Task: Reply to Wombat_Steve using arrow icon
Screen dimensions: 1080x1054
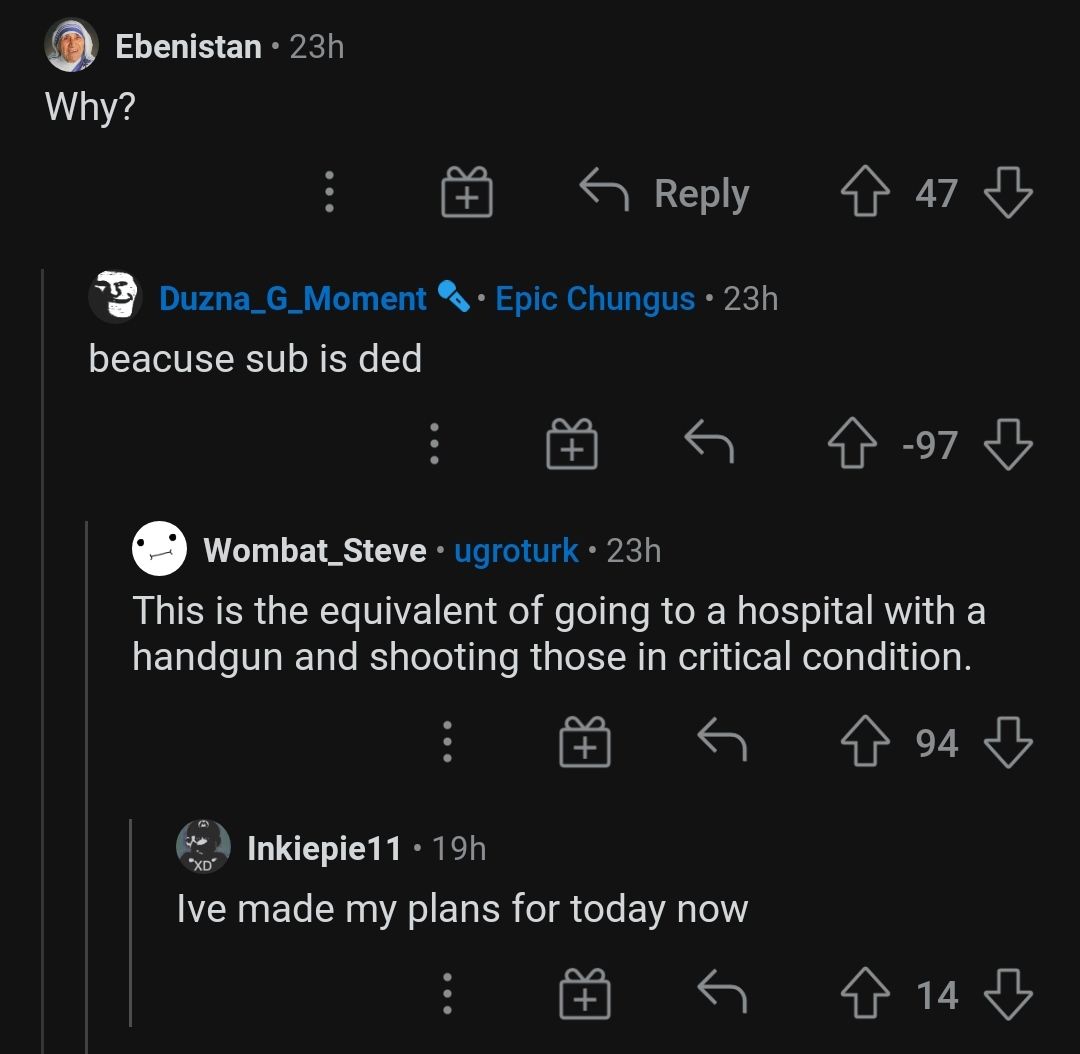Action: coord(721,743)
